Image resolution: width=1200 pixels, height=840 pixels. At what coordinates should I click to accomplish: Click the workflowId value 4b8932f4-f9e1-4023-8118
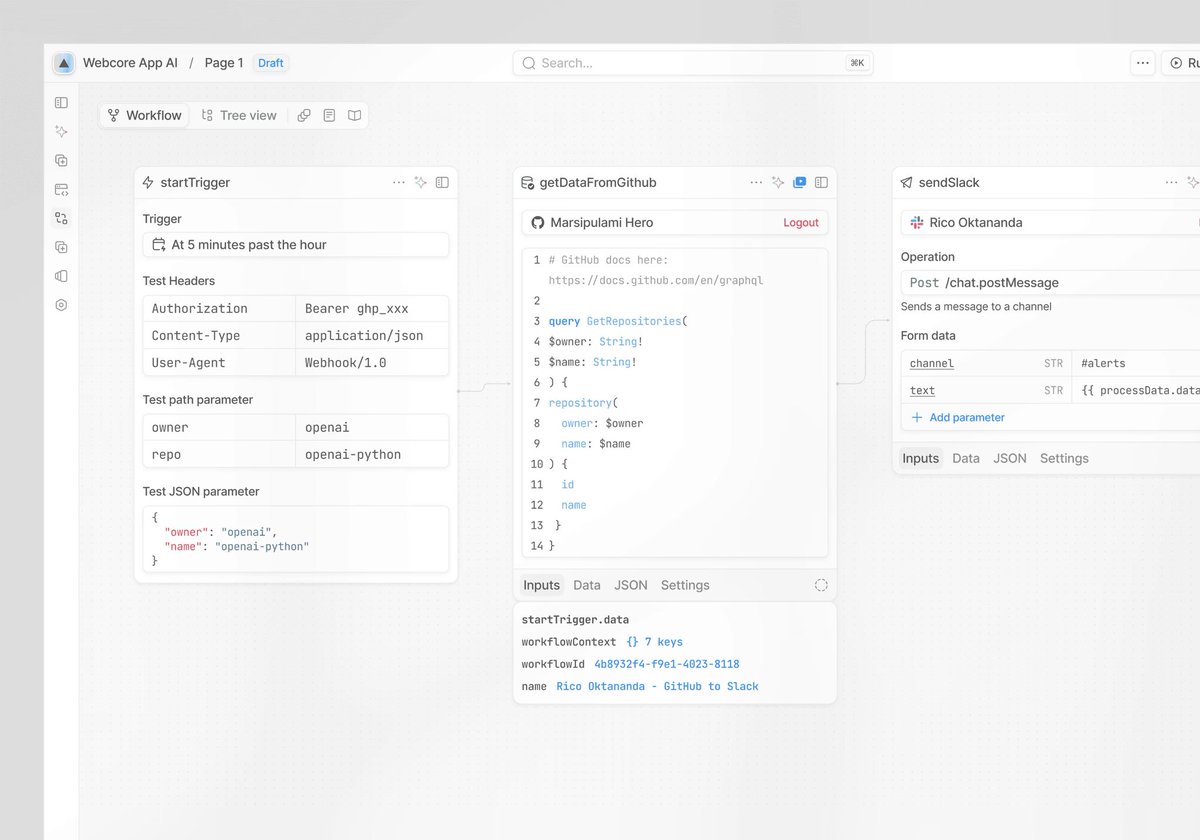[x=666, y=664]
